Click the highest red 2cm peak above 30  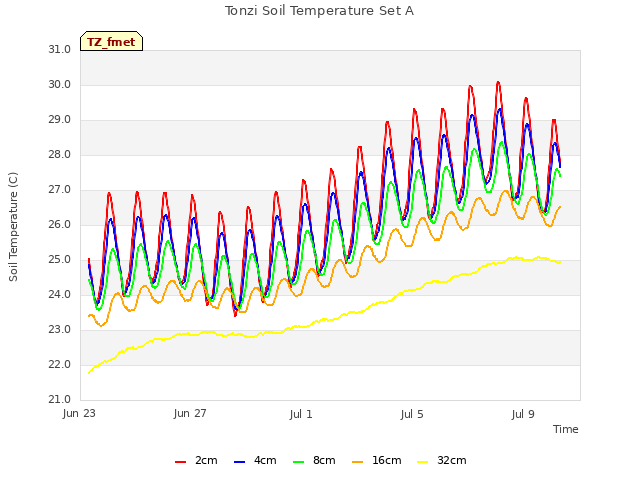[498, 82]
